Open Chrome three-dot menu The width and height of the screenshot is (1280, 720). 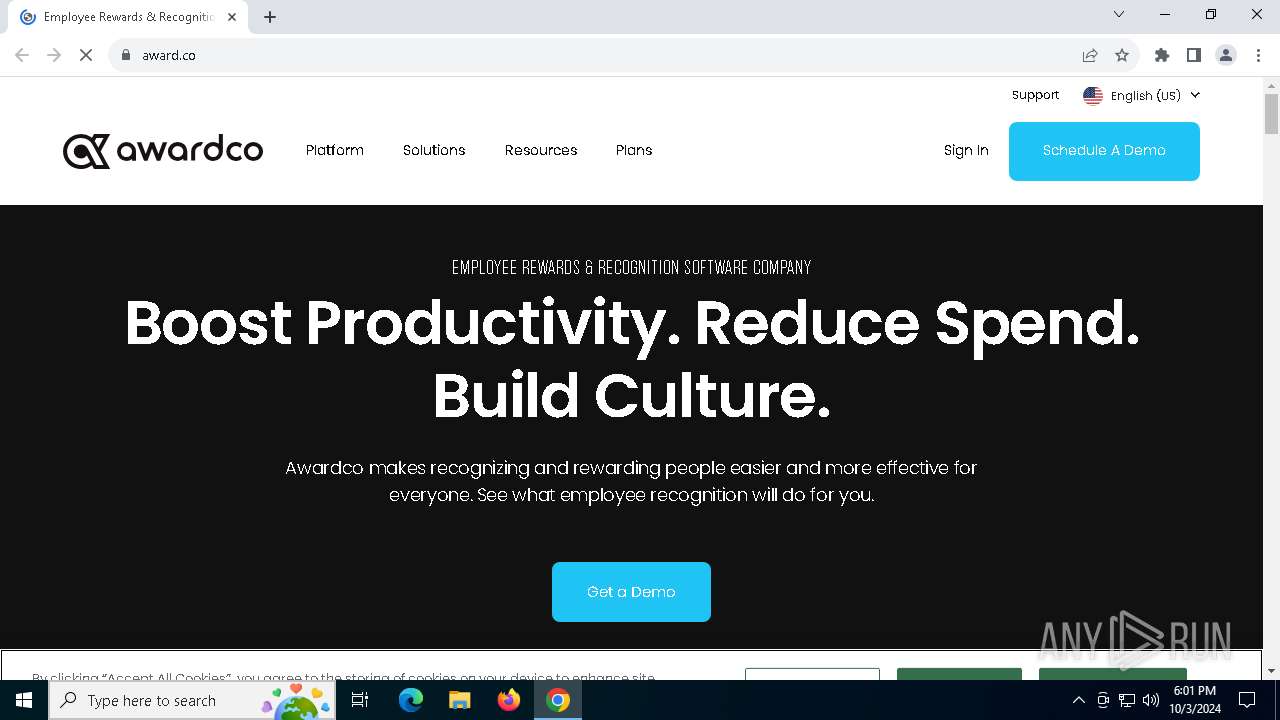coord(1258,55)
